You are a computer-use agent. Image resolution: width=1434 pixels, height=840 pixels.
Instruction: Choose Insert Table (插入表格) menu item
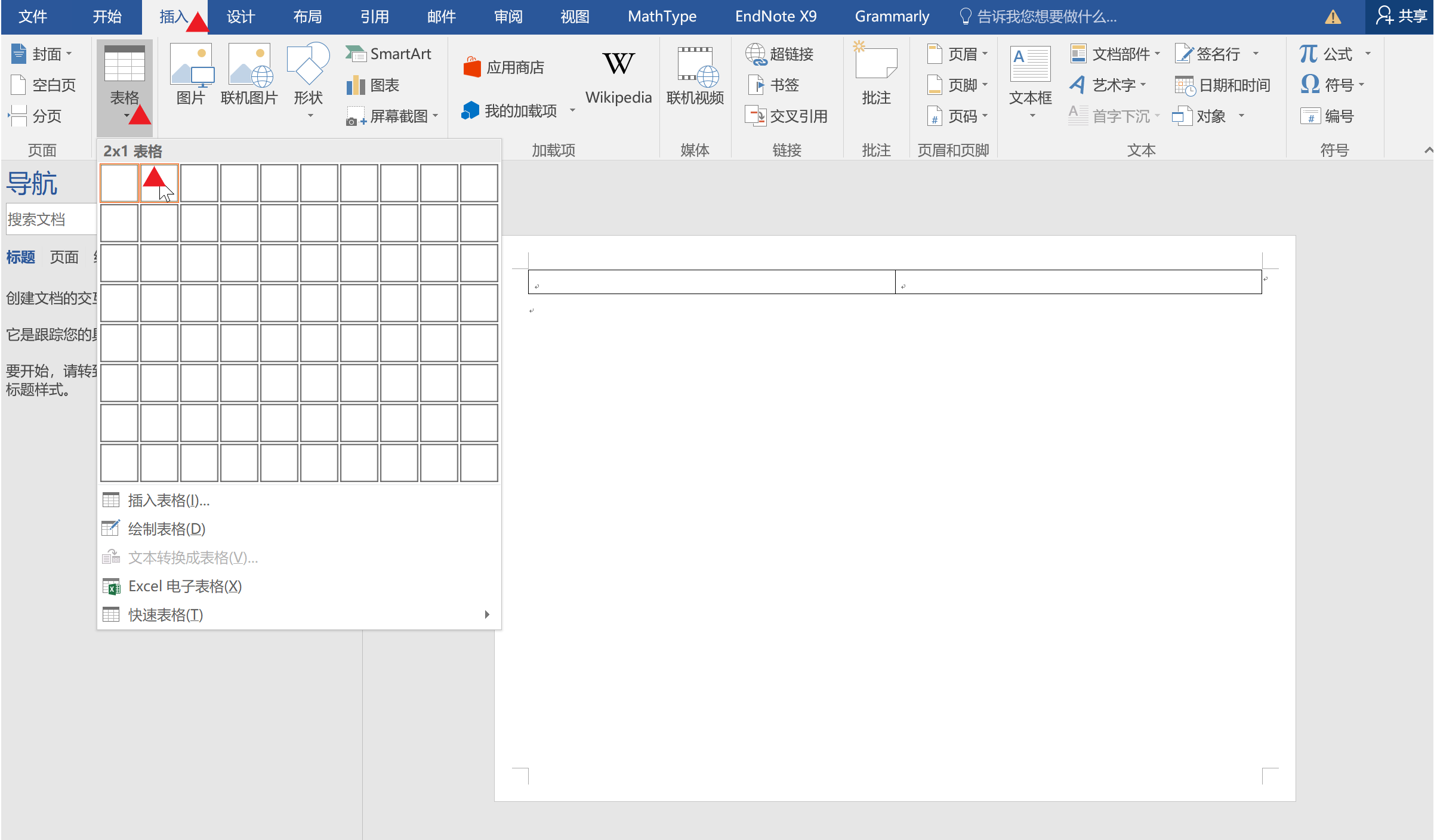point(300,500)
